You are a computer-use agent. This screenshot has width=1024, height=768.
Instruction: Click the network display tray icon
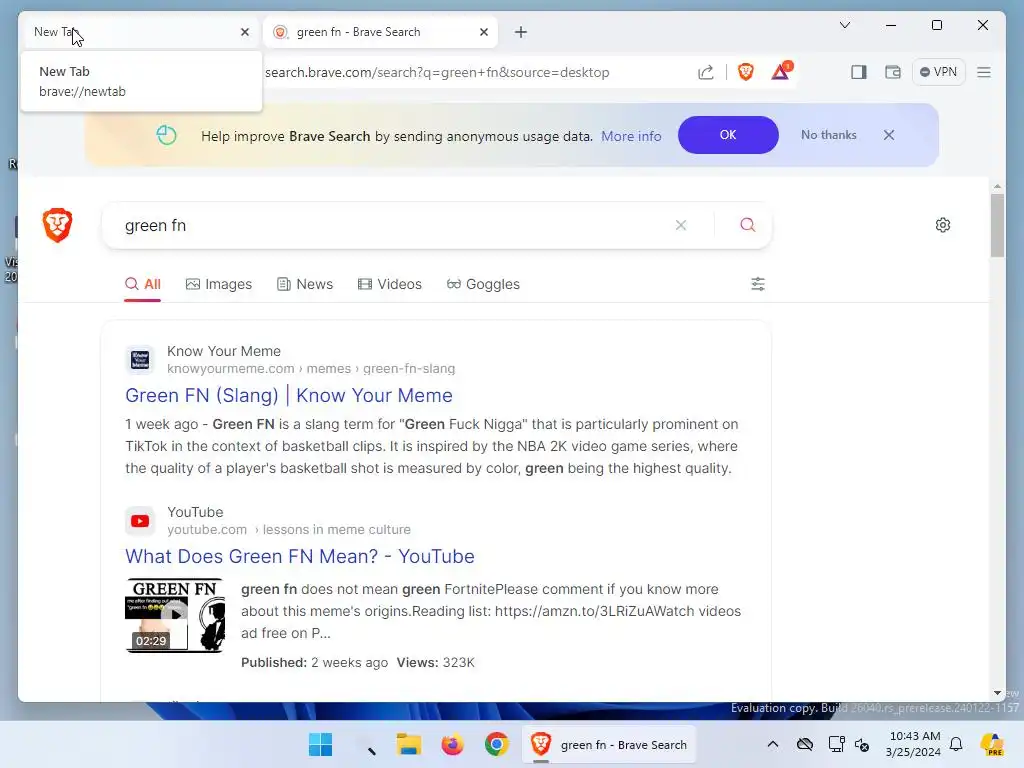pyautogui.click(x=837, y=744)
